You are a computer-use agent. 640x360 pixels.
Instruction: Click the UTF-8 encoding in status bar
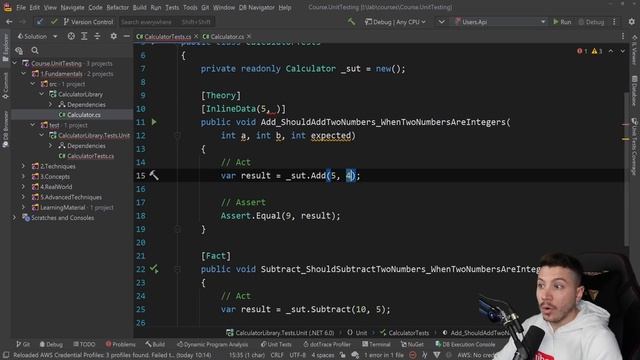point(298,355)
